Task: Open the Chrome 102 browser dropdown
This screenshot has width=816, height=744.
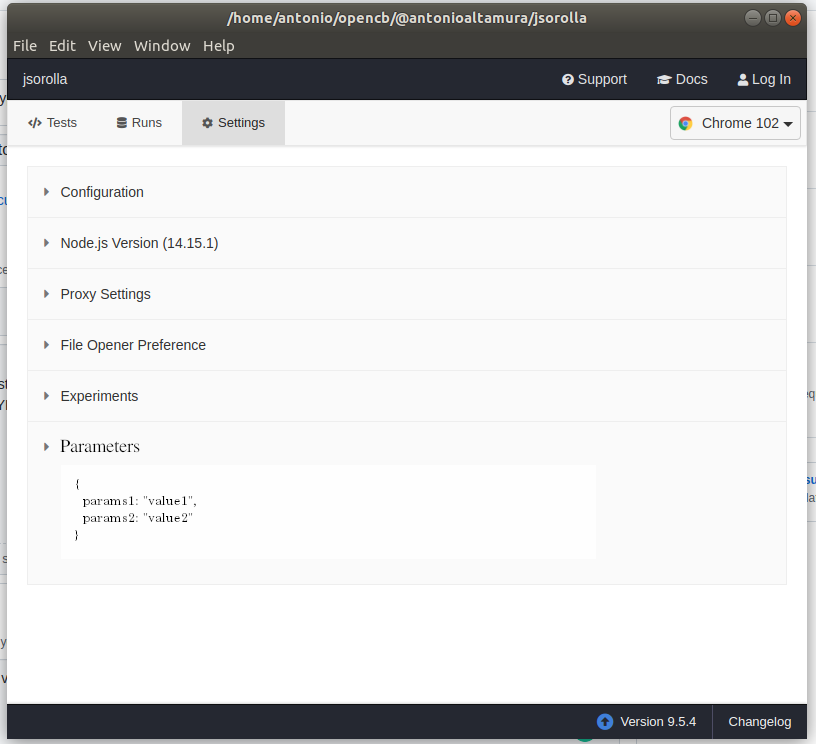Action: click(735, 123)
